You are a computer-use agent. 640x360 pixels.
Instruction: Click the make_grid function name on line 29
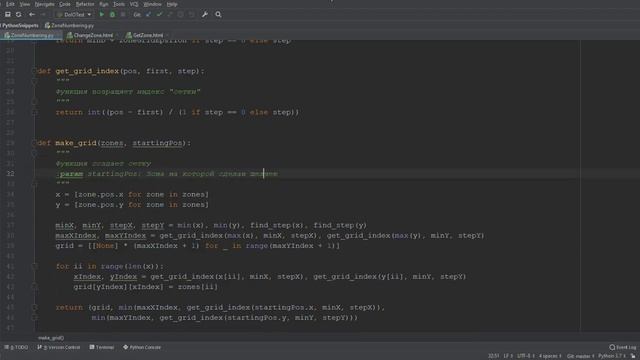(76, 143)
